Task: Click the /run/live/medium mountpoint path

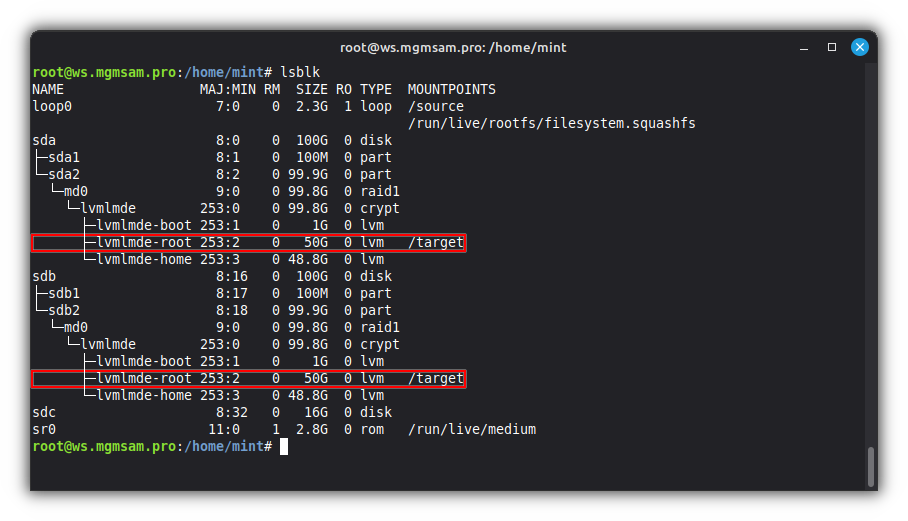Action: (471, 429)
